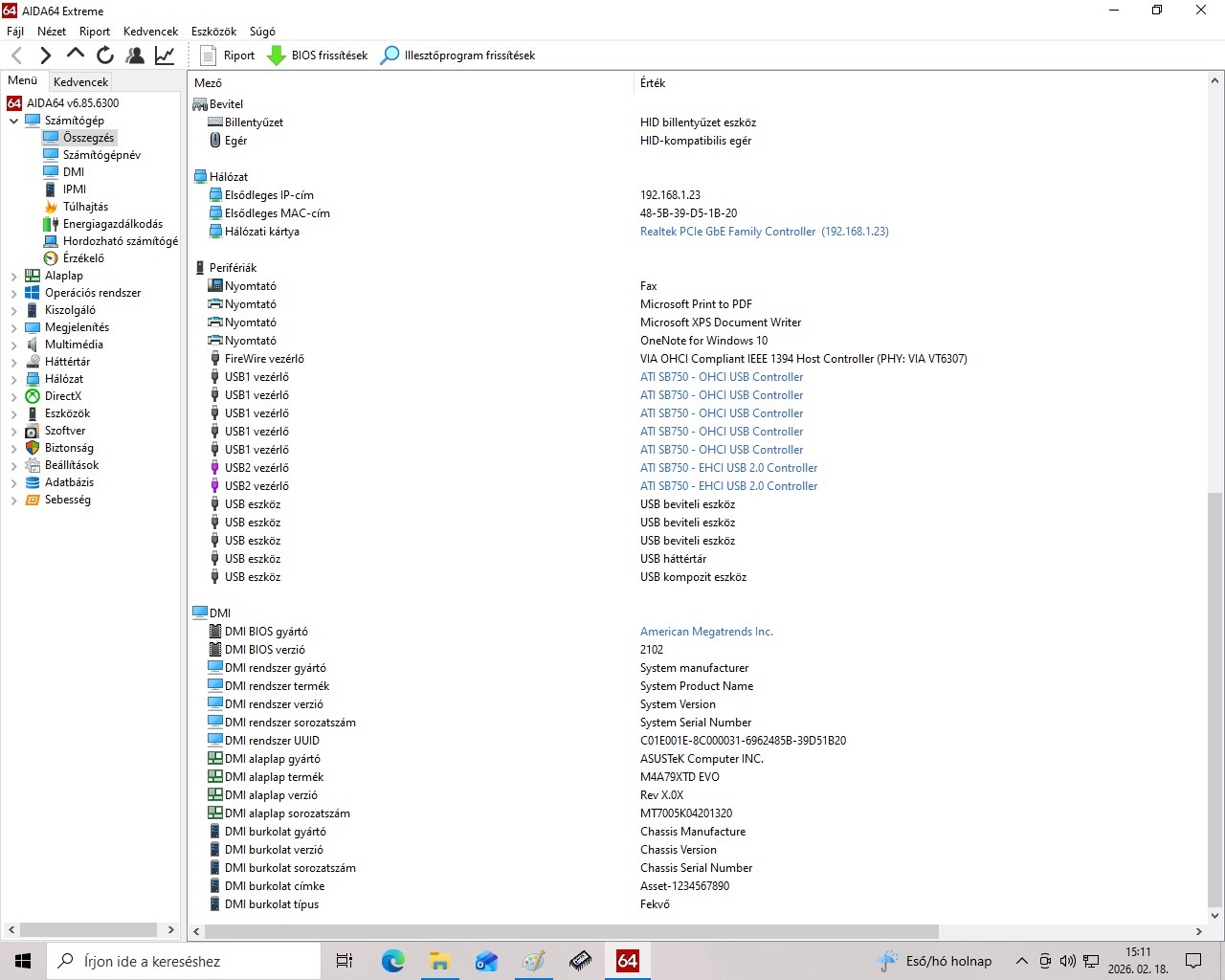Open the Fájl menu

click(15, 32)
